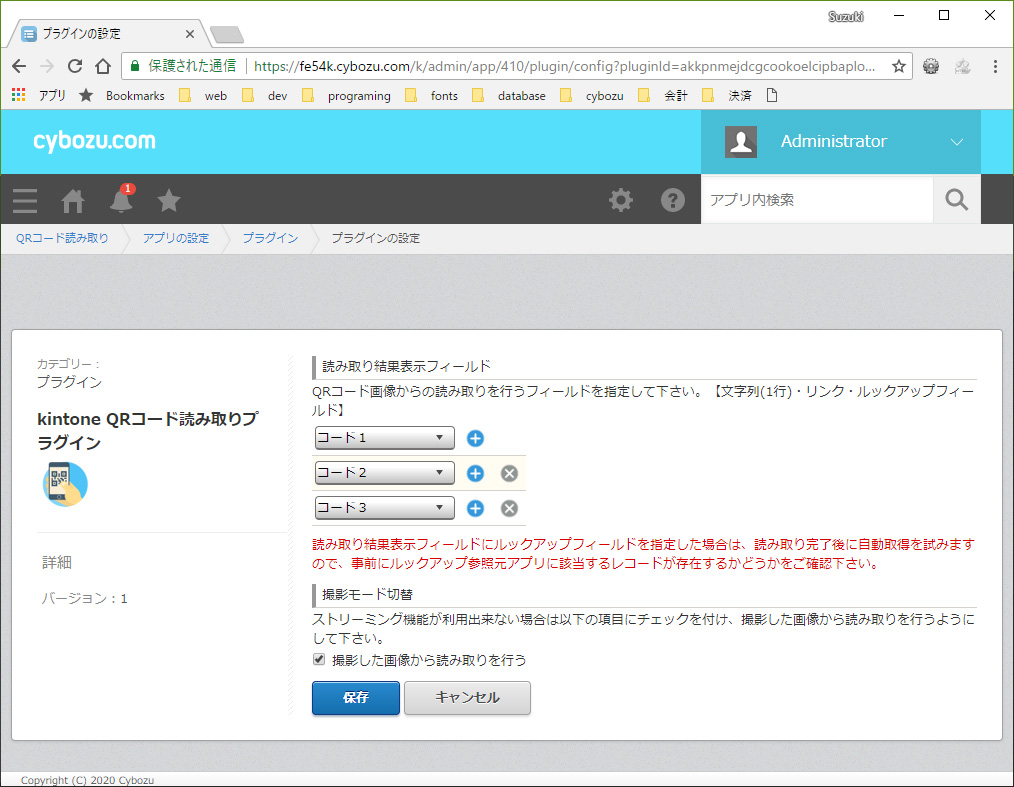Click the バージョン：1 text
The width and height of the screenshot is (1014, 787).
(x=84, y=598)
